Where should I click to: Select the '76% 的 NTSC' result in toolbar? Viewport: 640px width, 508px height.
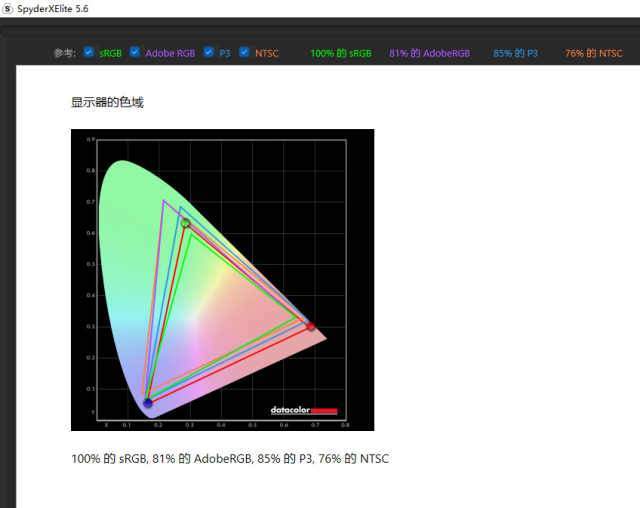593,53
